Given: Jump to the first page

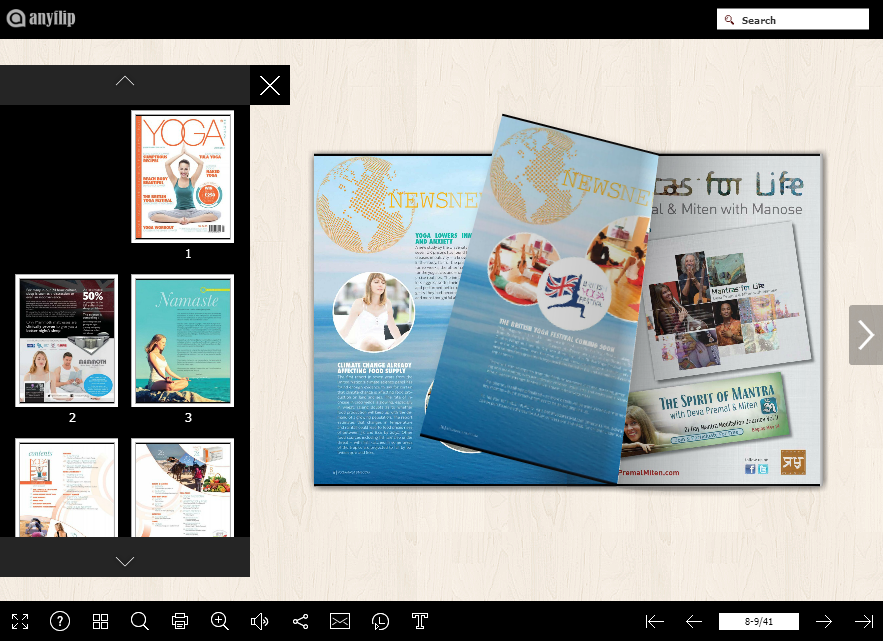Looking at the screenshot, I should (654, 621).
